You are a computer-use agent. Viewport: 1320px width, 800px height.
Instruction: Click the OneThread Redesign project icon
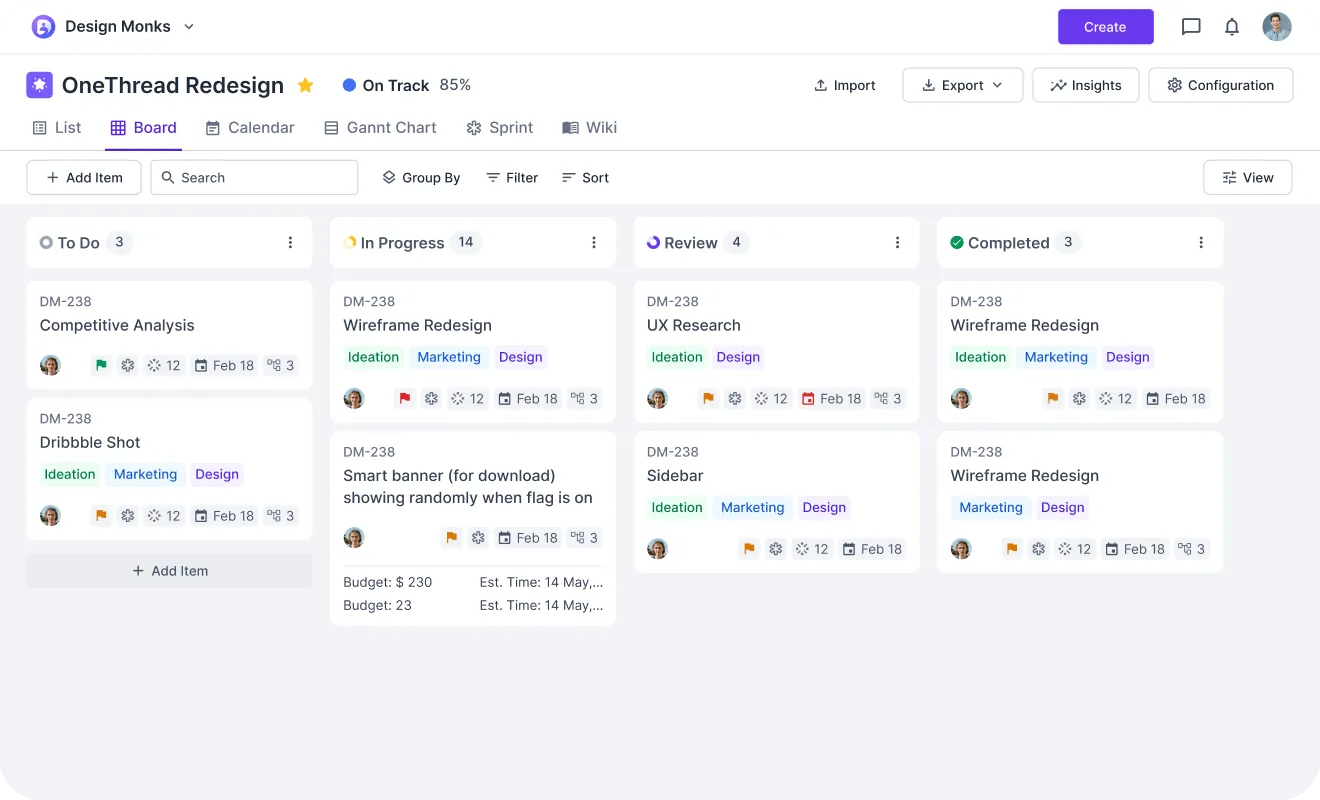pyautogui.click(x=39, y=85)
